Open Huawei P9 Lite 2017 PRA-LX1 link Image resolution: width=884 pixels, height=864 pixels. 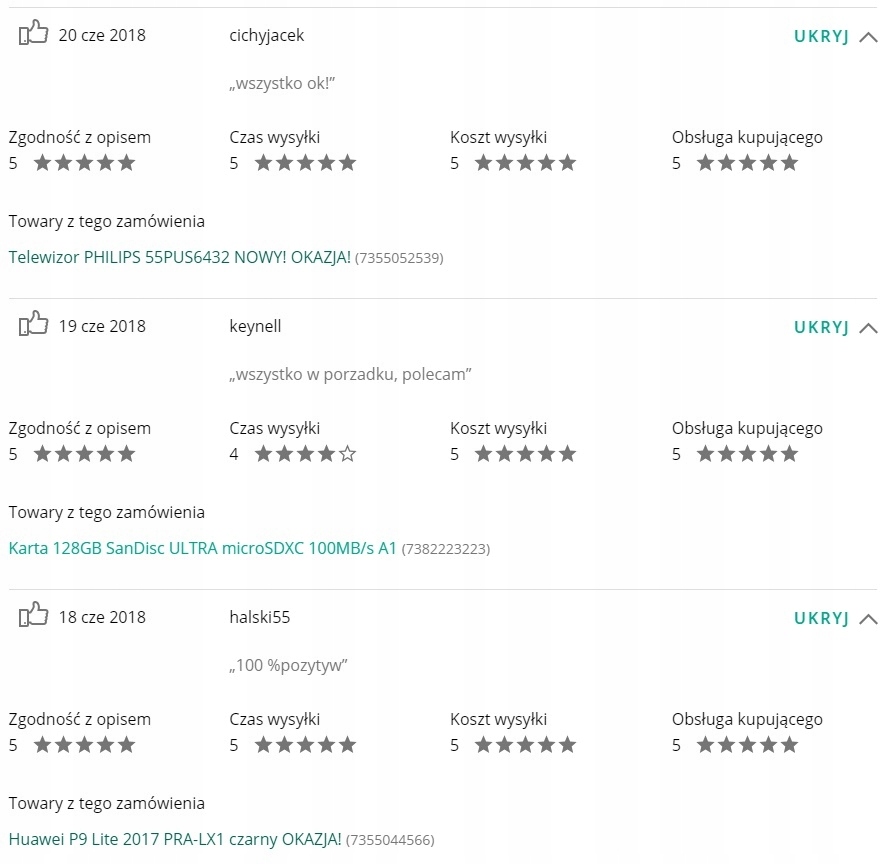pos(175,839)
